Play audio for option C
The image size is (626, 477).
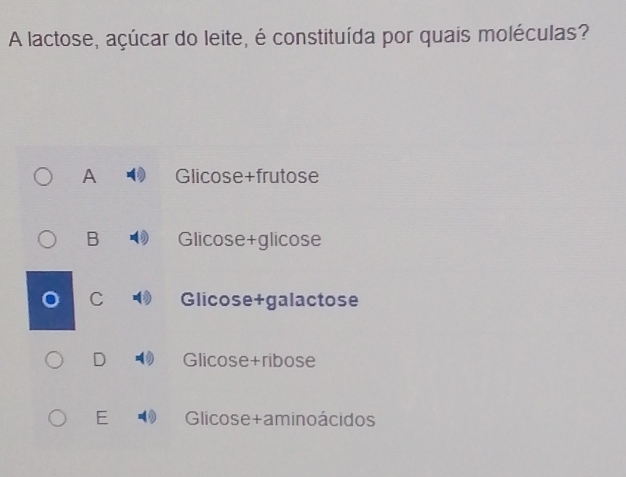143,299
